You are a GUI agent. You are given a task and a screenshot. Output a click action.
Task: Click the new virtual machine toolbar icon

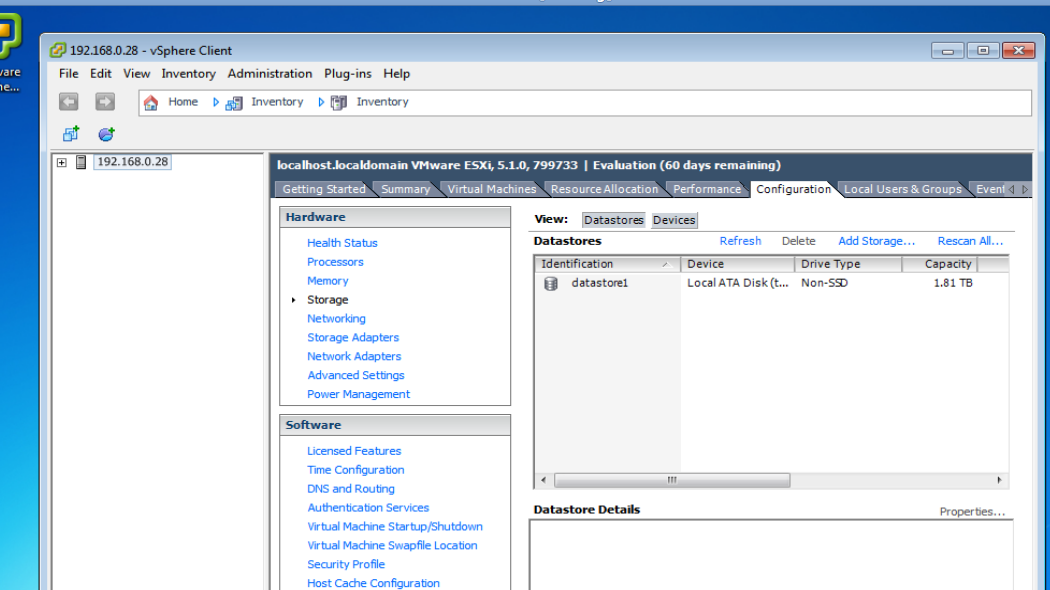point(70,134)
